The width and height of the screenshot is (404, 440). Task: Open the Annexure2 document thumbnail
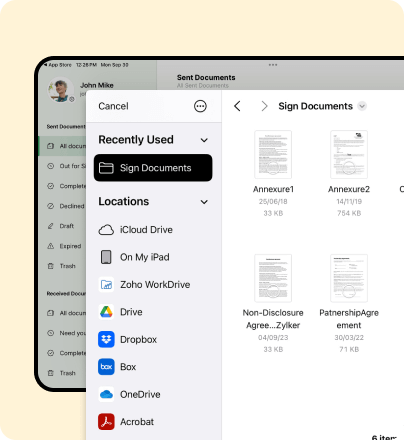[x=349, y=154]
